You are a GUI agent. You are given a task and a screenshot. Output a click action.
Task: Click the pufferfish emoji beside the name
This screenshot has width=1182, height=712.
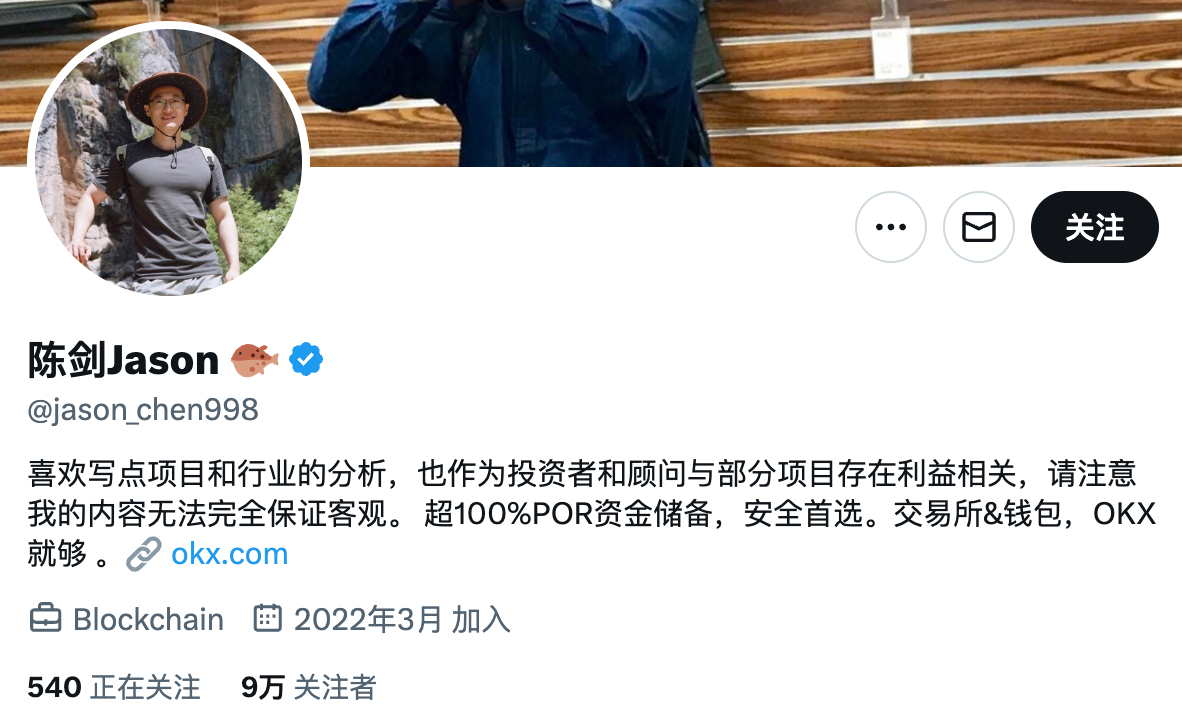(x=254, y=359)
